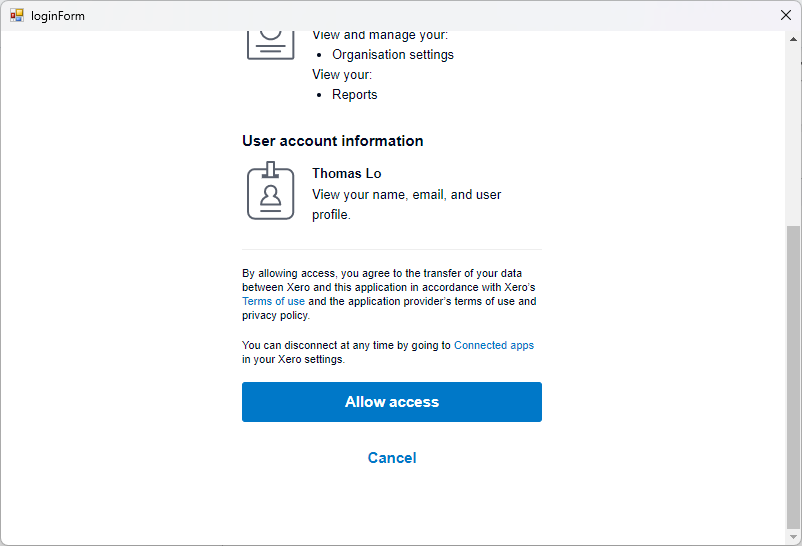Click the 'View your name, email' description
Viewport: 802px width, 546px height.
point(407,205)
